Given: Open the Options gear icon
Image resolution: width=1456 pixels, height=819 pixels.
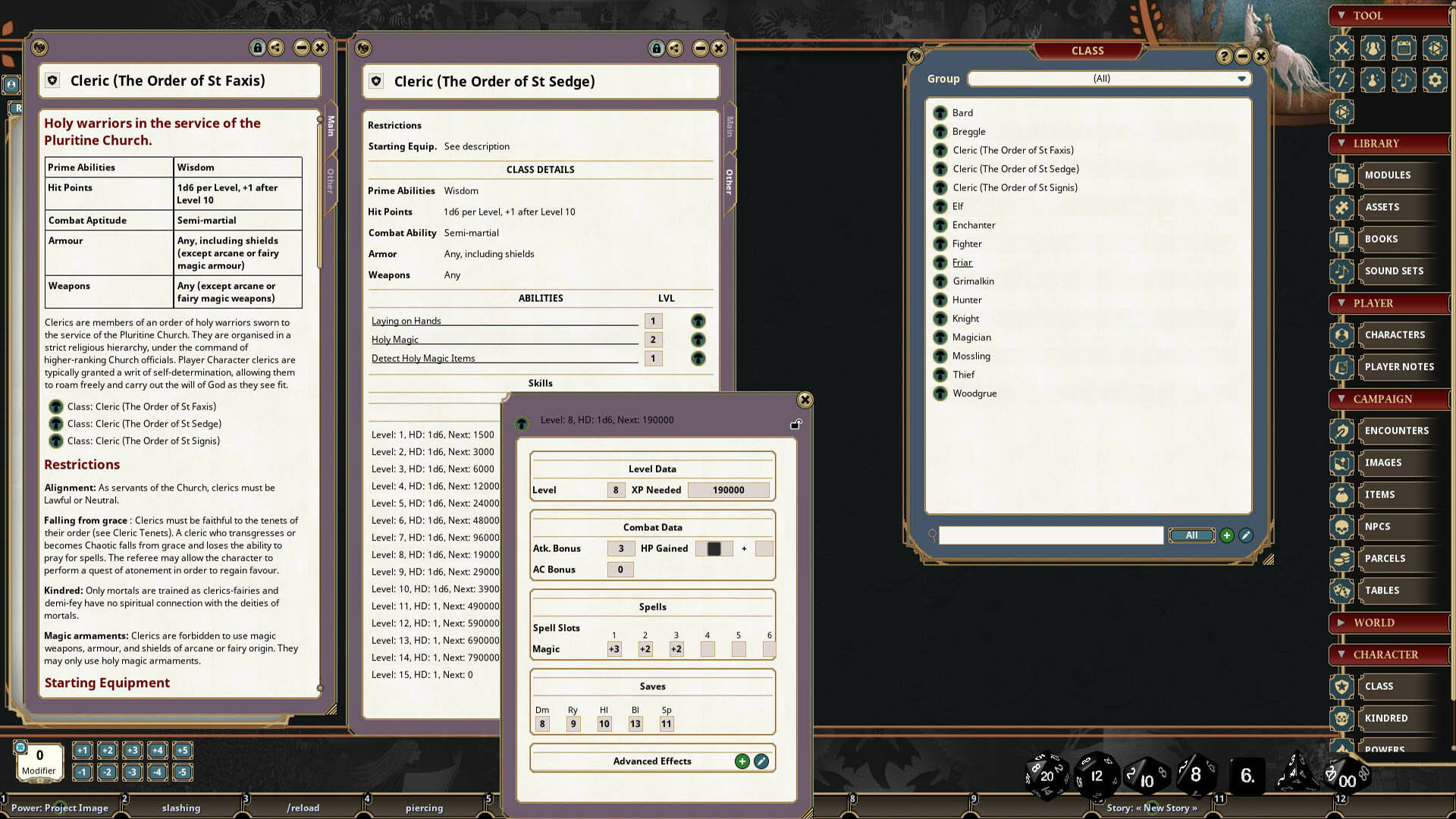Looking at the screenshot, I should pyautogui.click(x=1435, y=79).
